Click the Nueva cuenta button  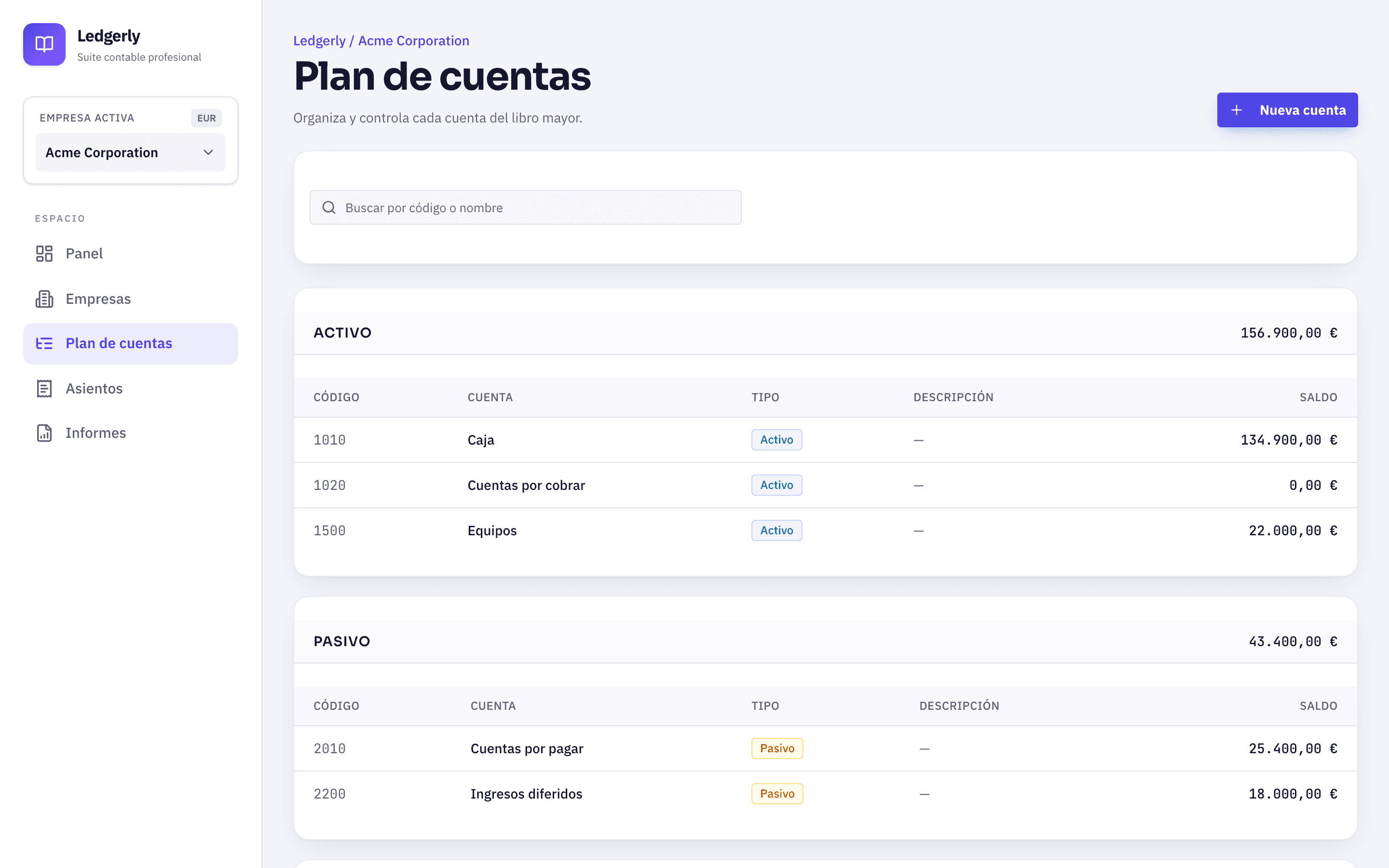tap(1287, 109)
